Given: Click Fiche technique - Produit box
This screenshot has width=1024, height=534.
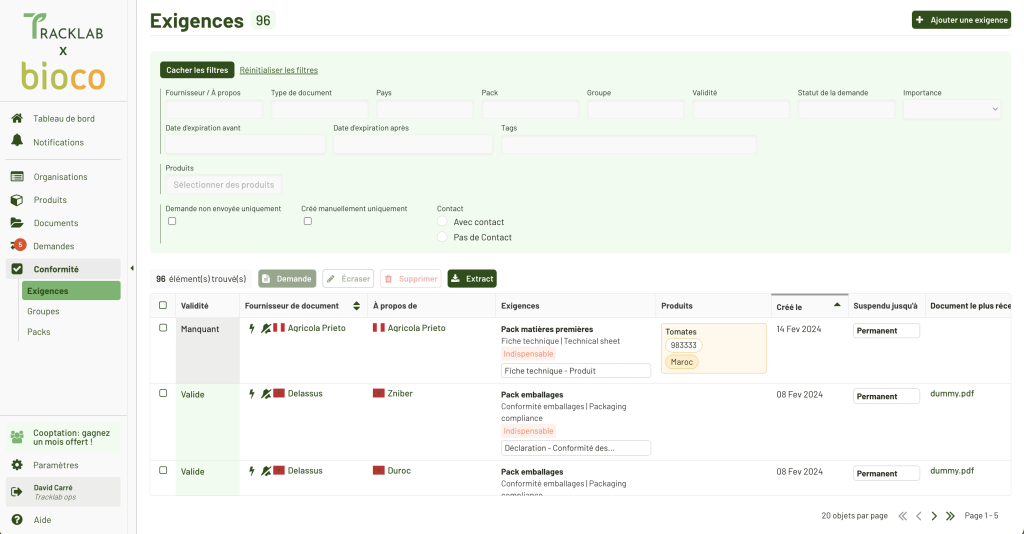Looking at the screenshot, I should (x=575, y=371).
